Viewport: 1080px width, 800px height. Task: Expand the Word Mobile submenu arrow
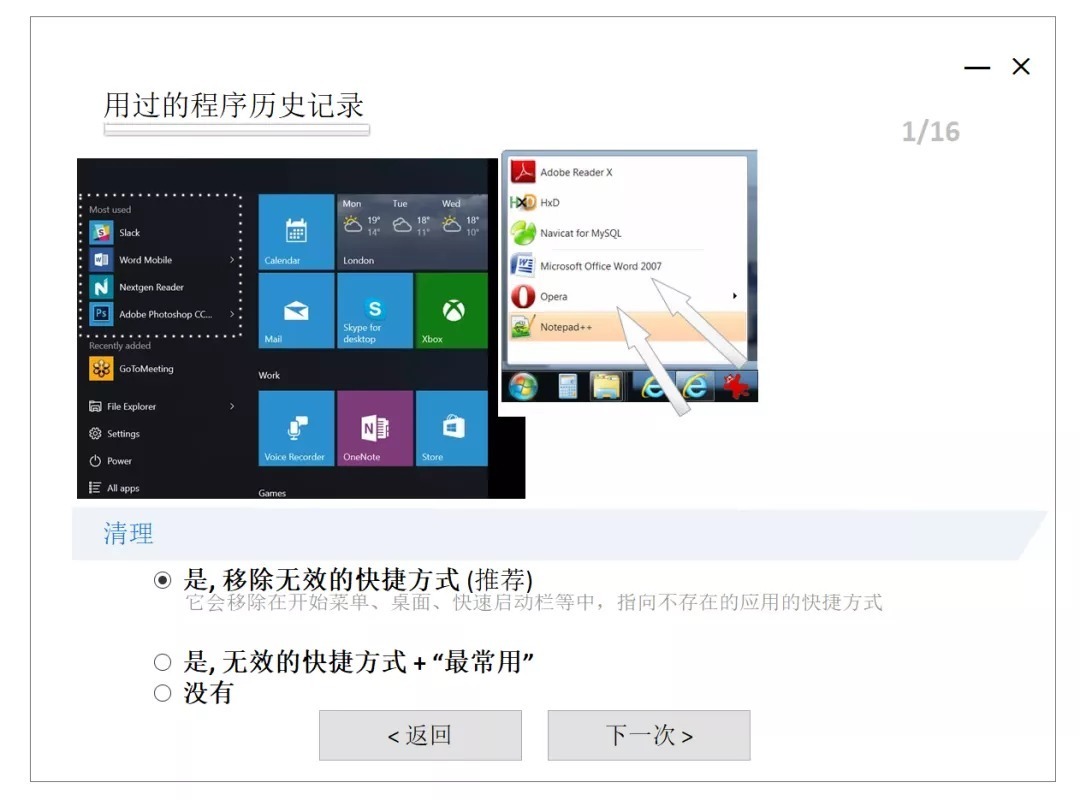(232, 260)
